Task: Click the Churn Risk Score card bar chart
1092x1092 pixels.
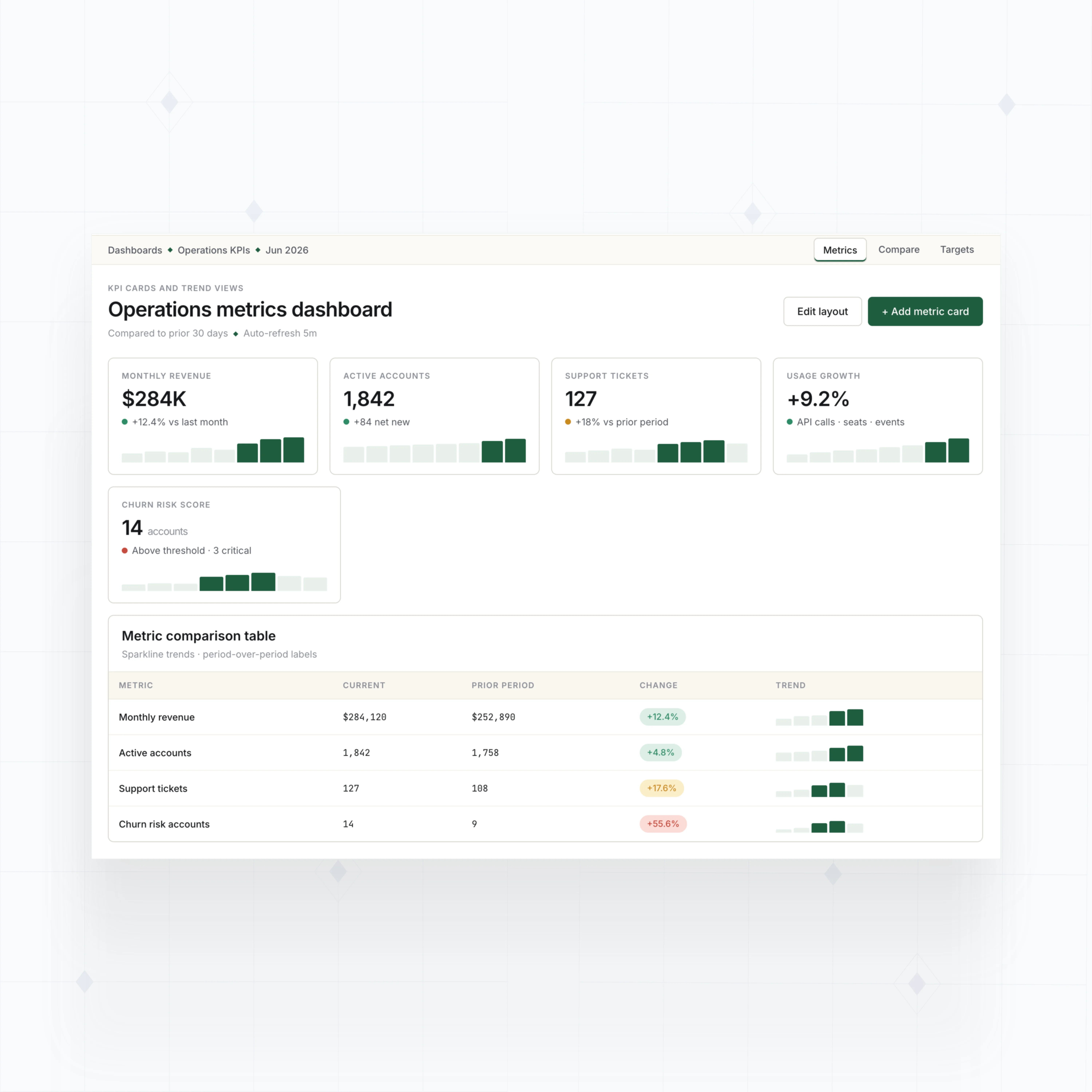Action: pyautogui.click(x=224, y=582)
